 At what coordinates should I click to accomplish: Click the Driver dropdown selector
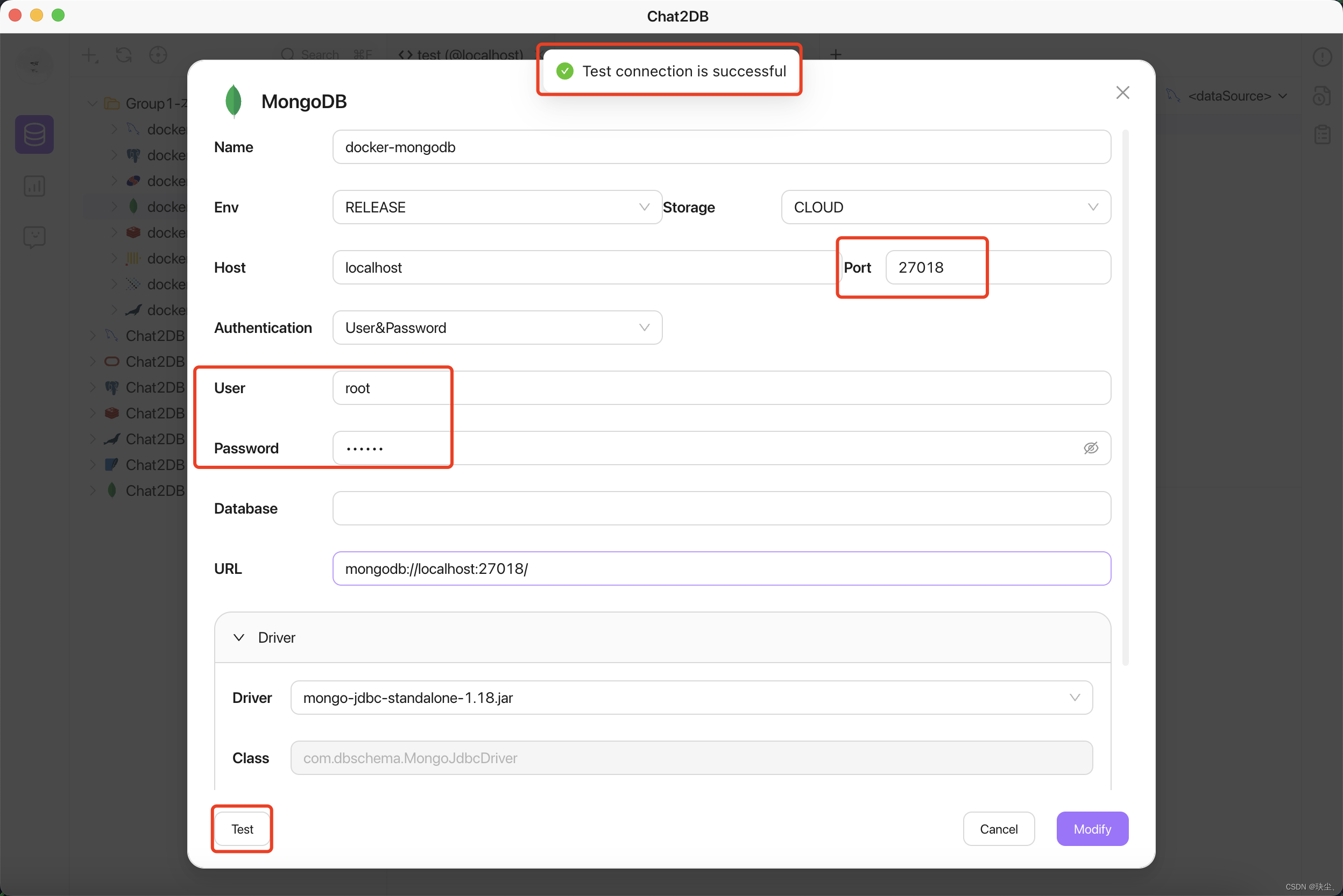point(691,697)
